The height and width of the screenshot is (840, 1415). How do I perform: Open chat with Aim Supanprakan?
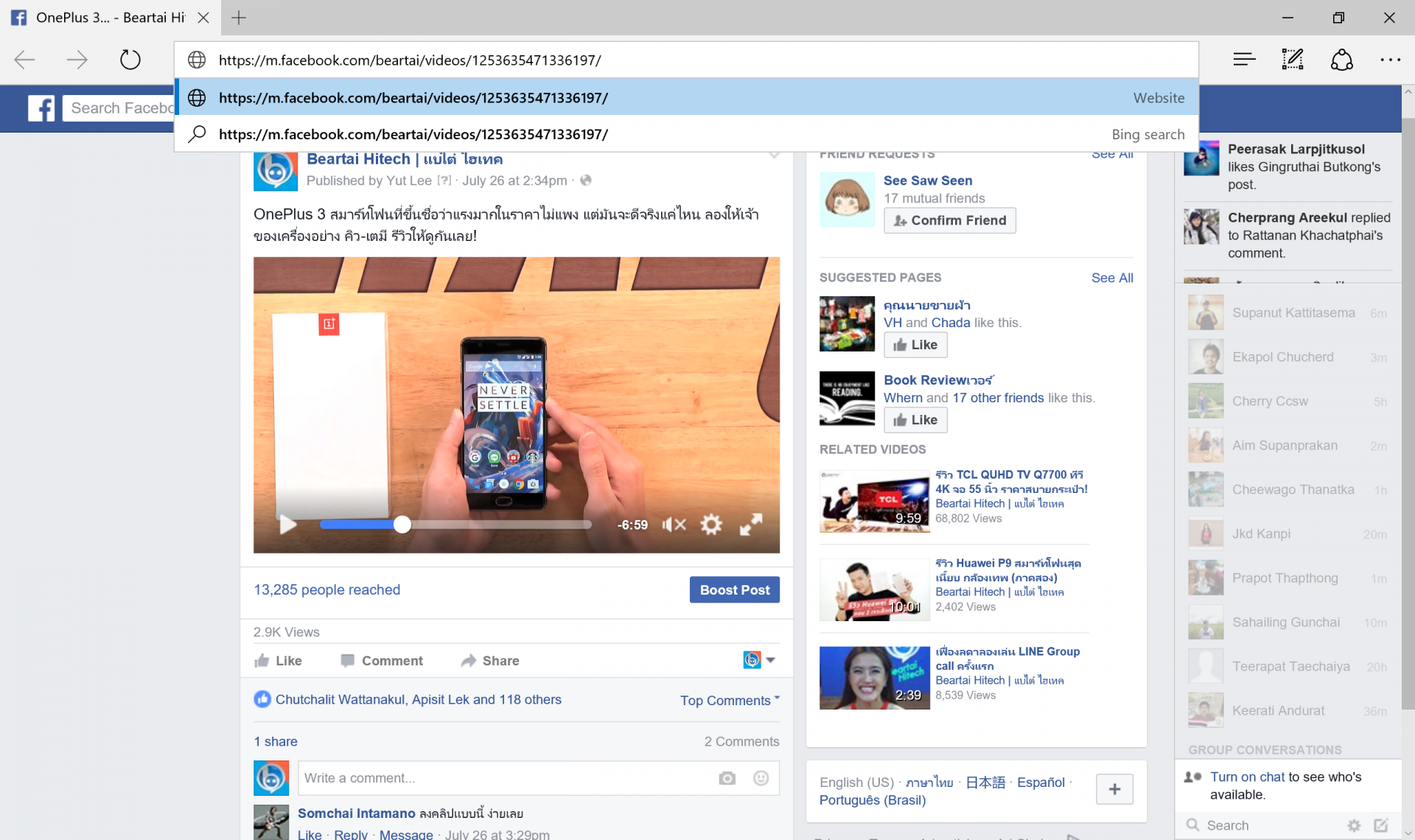[x=1288, y=445]
